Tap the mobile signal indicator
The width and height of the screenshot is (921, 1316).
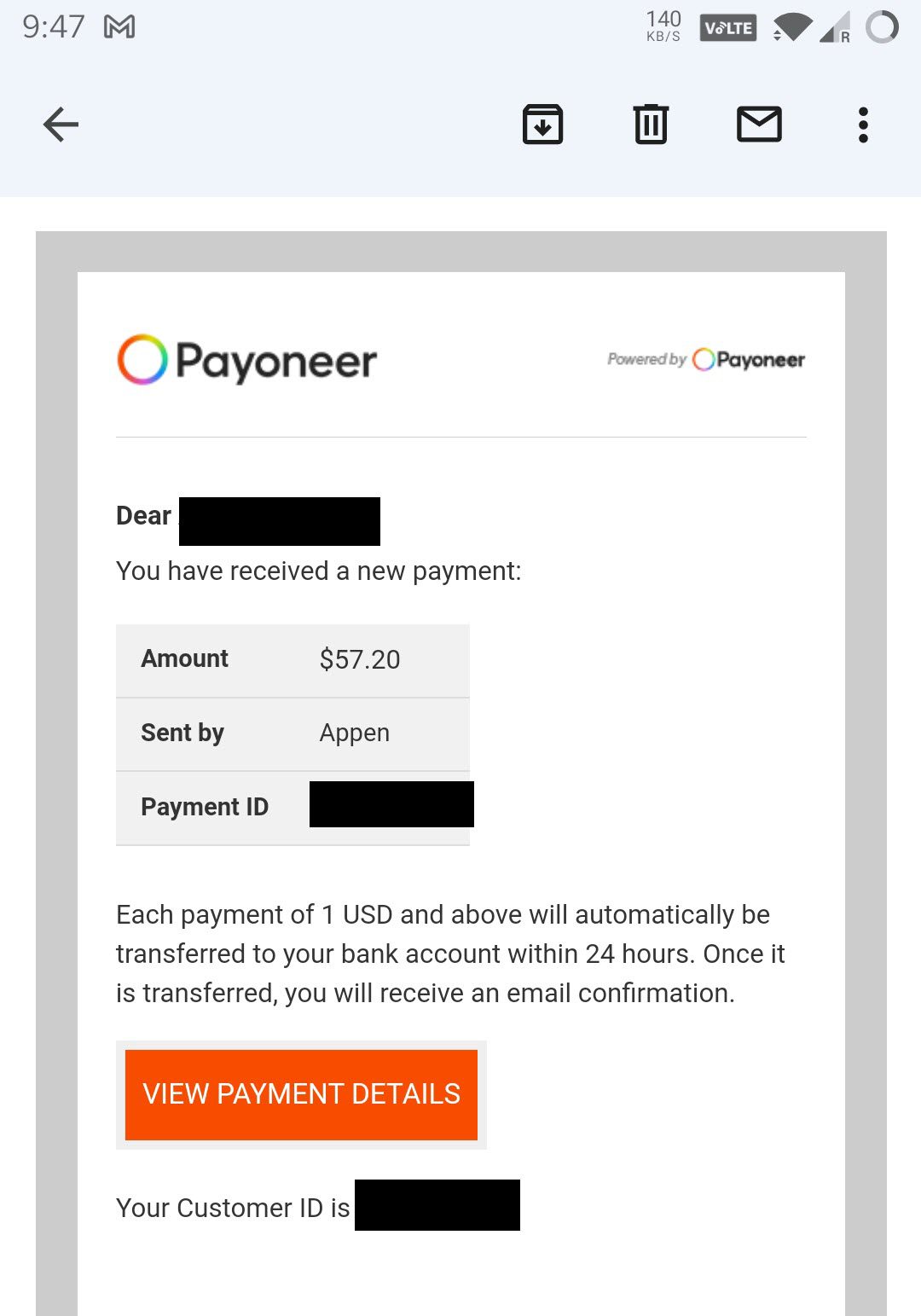[833, 26]
